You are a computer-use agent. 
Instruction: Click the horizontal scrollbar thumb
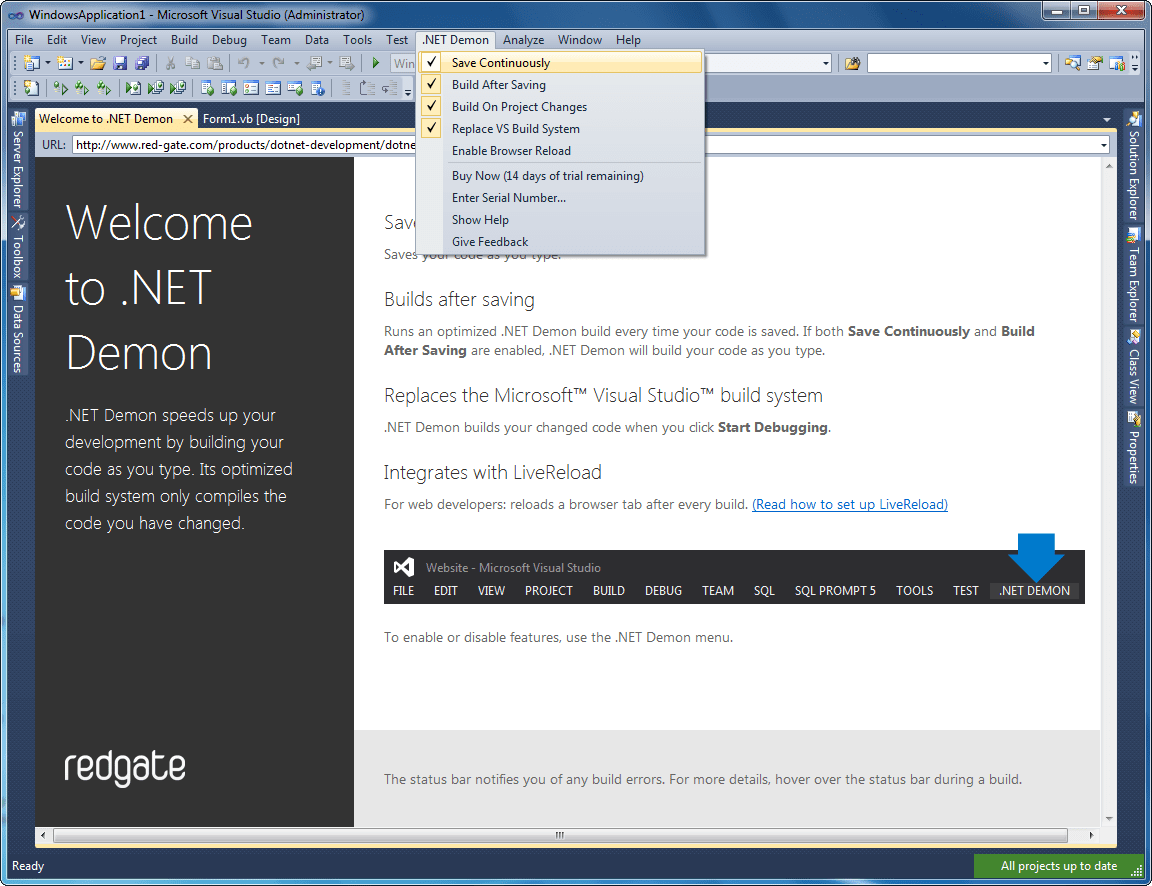(560, 835)
